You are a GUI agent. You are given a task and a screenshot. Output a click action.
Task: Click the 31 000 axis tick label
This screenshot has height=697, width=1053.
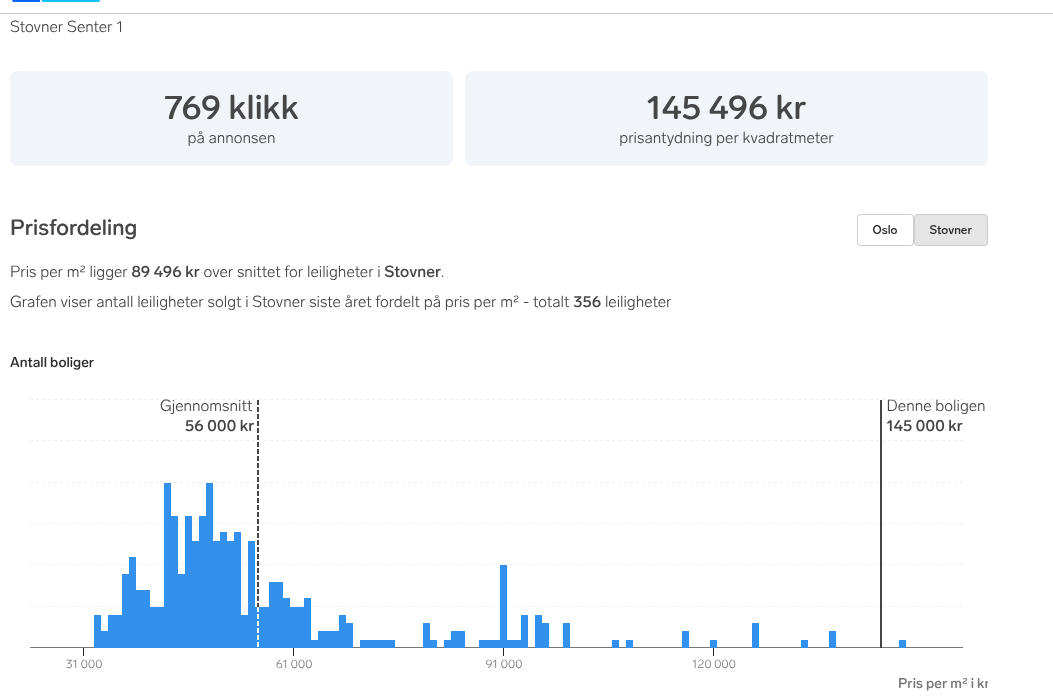(x=84, y=664)
